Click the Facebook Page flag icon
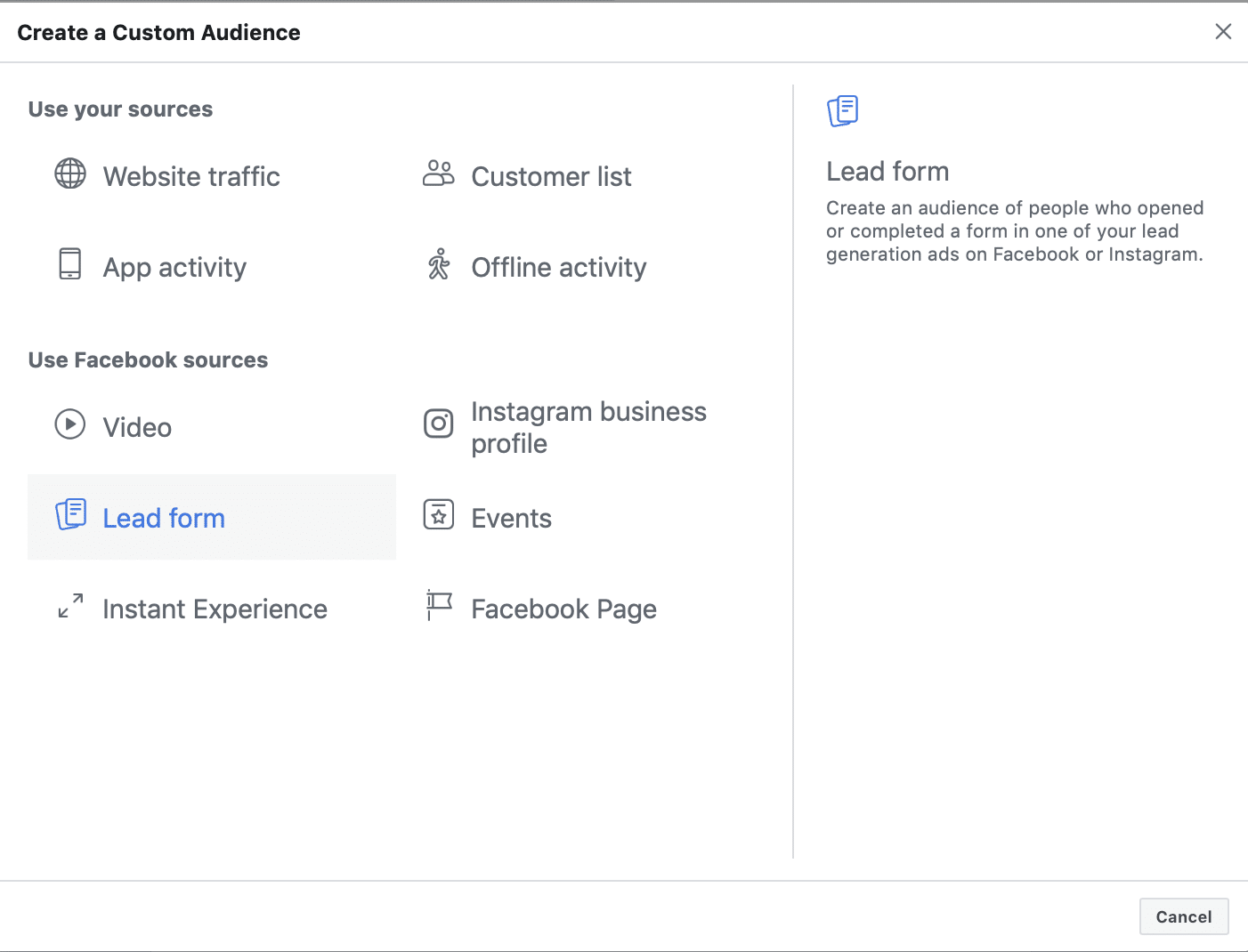Image resolution: width=1248 pixels, height=952 pixels. coord(439,605)
